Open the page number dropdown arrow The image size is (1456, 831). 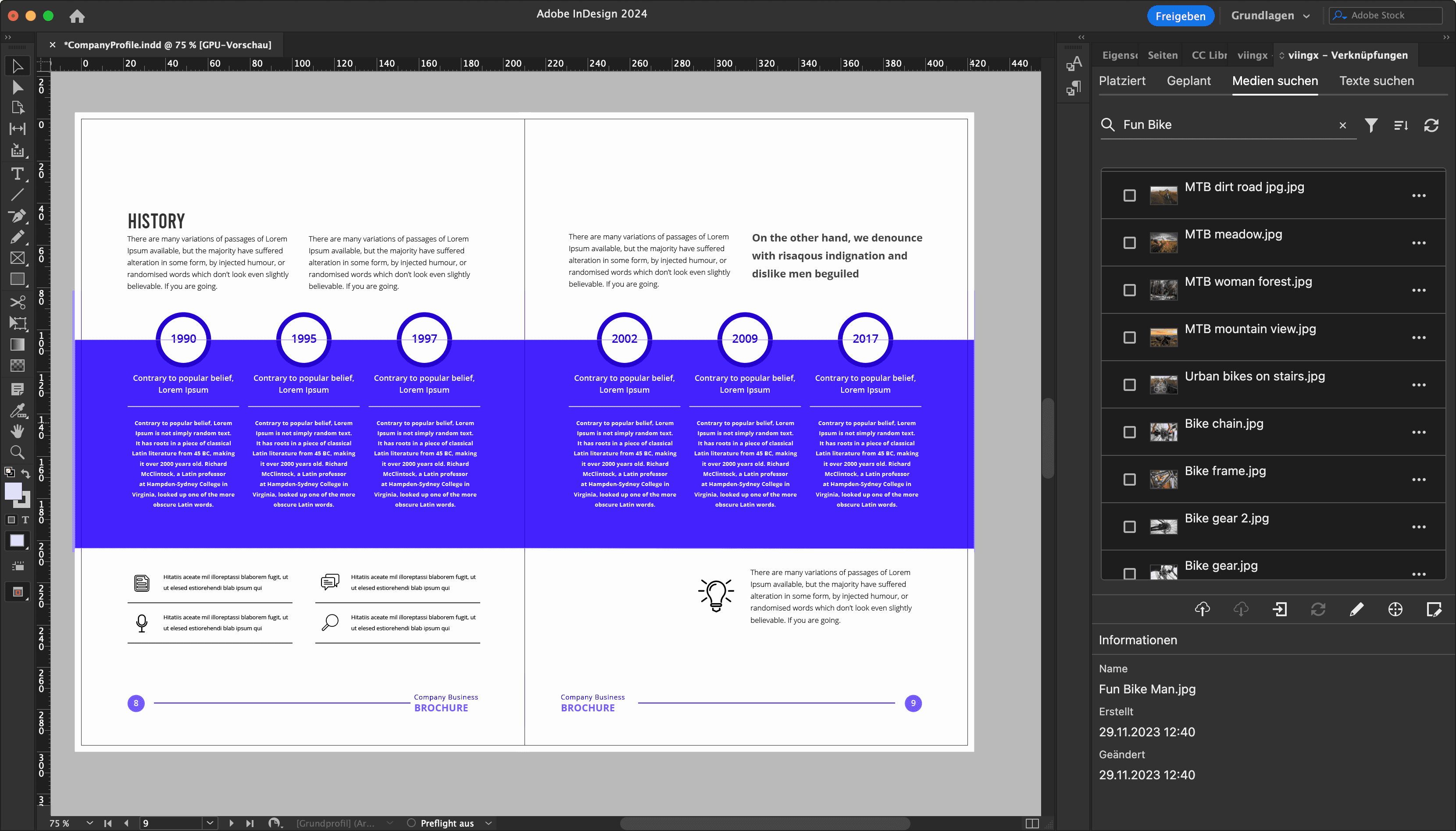pyautogui.click(x=210, y=822)
